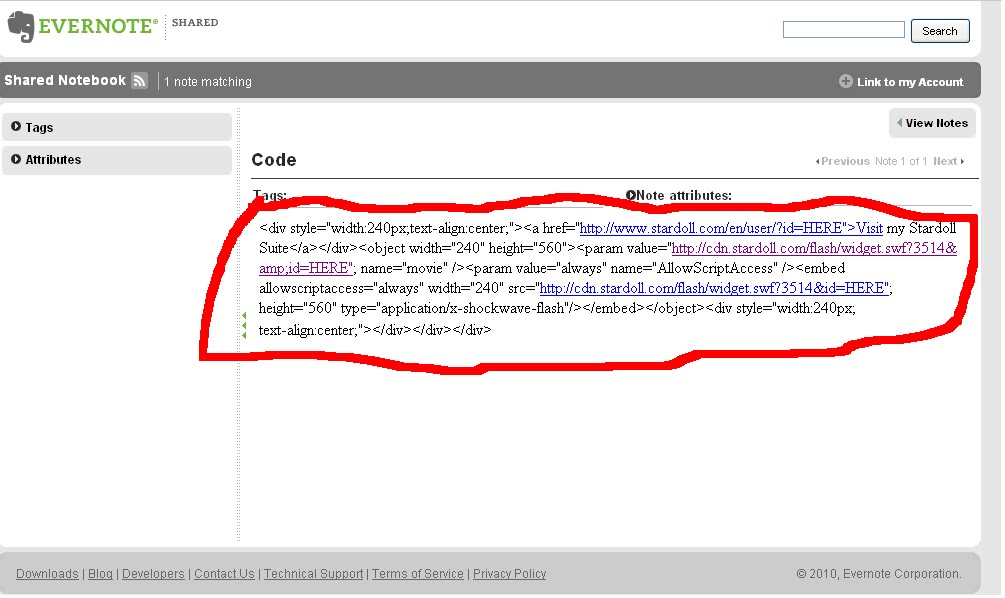This screenshot has height=598, width=1005.
Task: Go to the Previous note
Action: coord(842,162)
